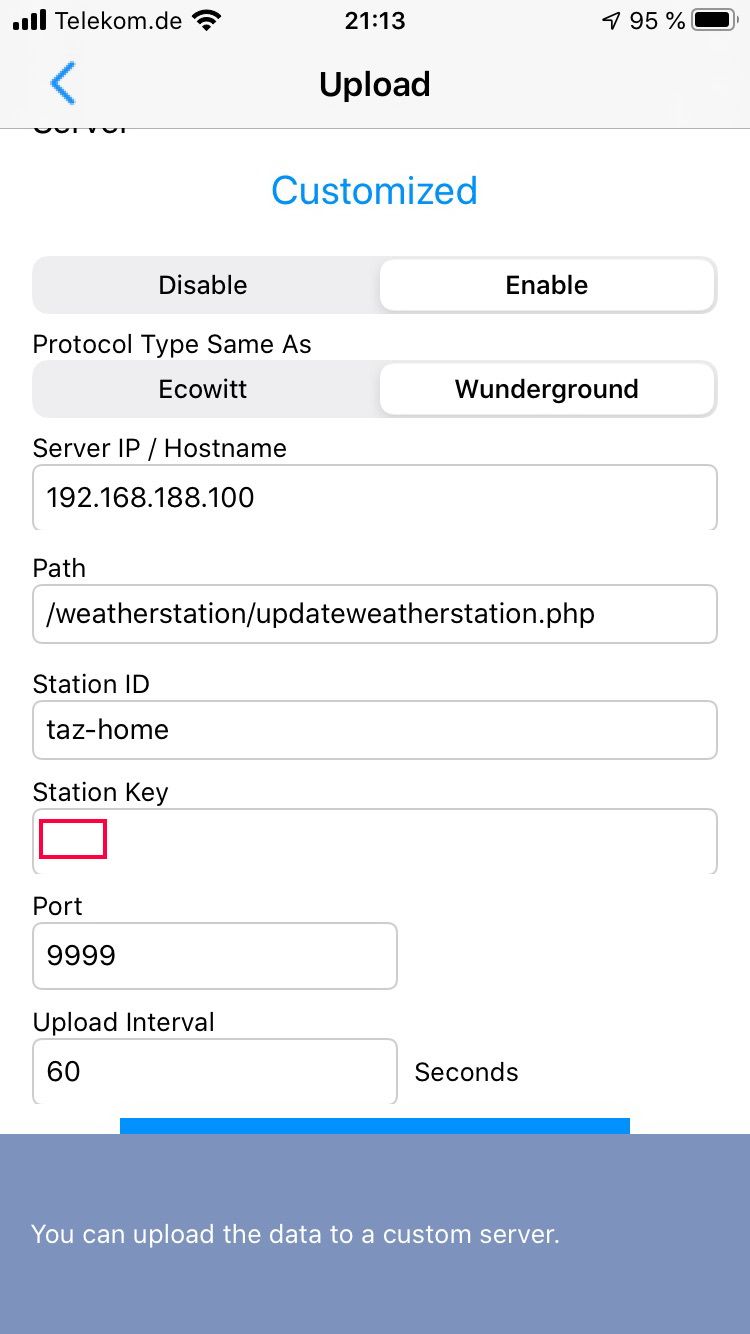Edit the Station ID field taz-home
The height and width of the screenshot is (1334, 750).
[x=375, y=730]
